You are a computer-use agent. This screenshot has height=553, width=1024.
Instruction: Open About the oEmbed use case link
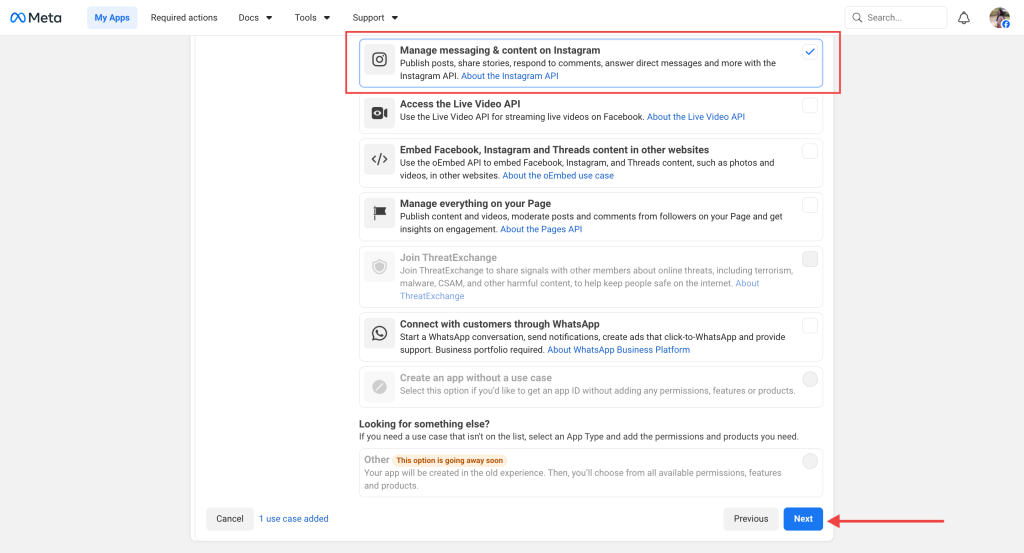[558, 176]
